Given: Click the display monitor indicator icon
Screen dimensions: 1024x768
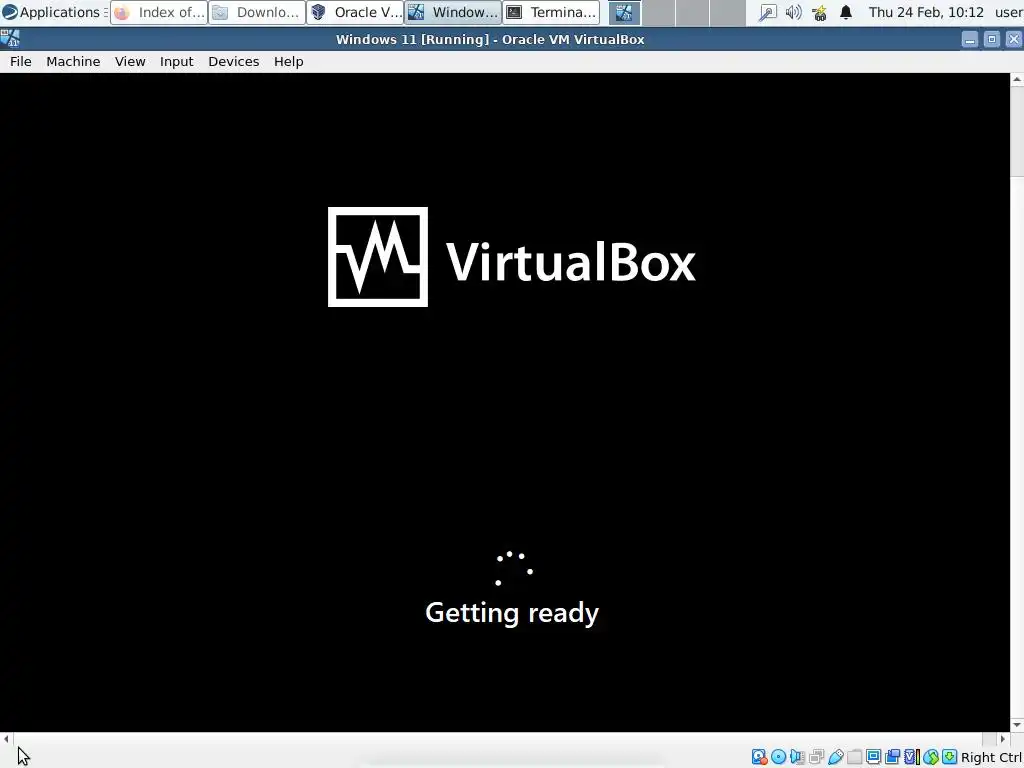Looking at the screenshot, I should tap(873, 757).
